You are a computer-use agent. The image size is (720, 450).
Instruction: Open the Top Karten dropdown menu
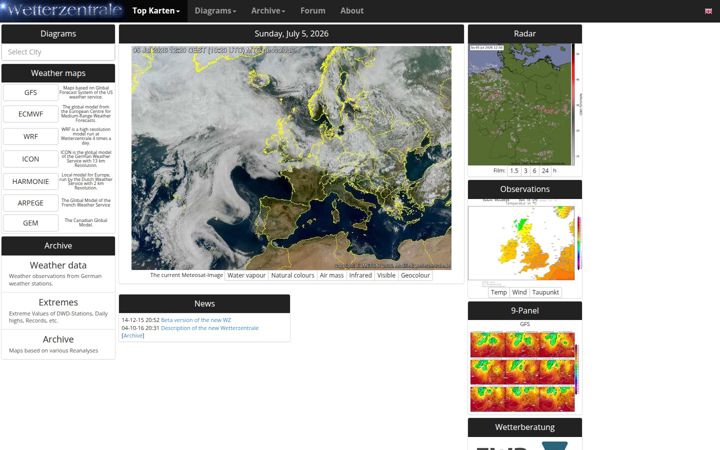(156, 11)
